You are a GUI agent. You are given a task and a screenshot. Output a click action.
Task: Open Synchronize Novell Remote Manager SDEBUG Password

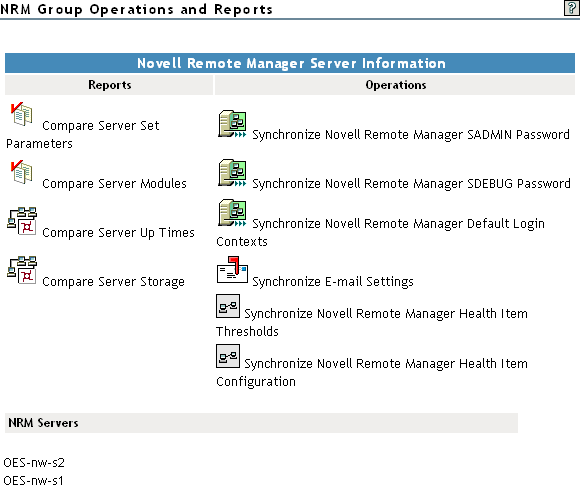point(411,184)
